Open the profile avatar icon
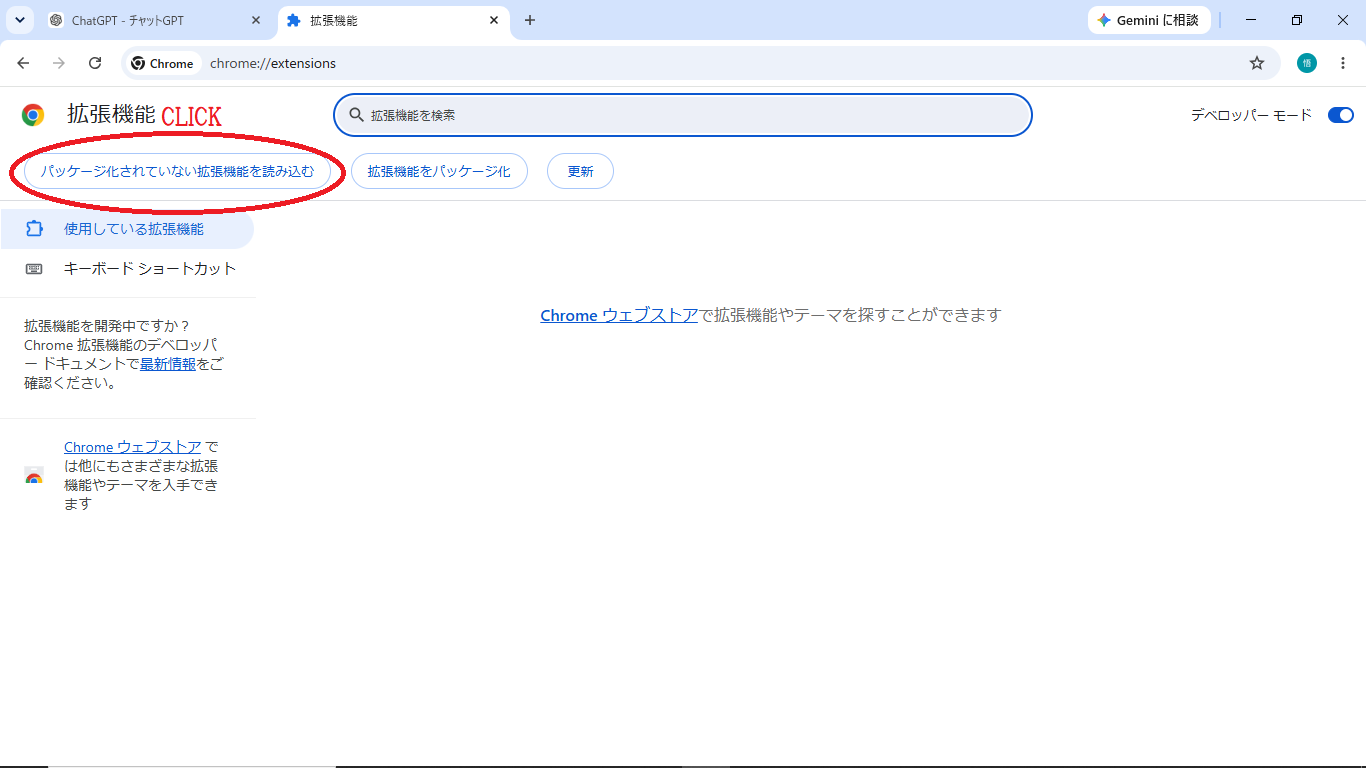This screenshot has width=1366, height=768. [x=1307, y=63]
